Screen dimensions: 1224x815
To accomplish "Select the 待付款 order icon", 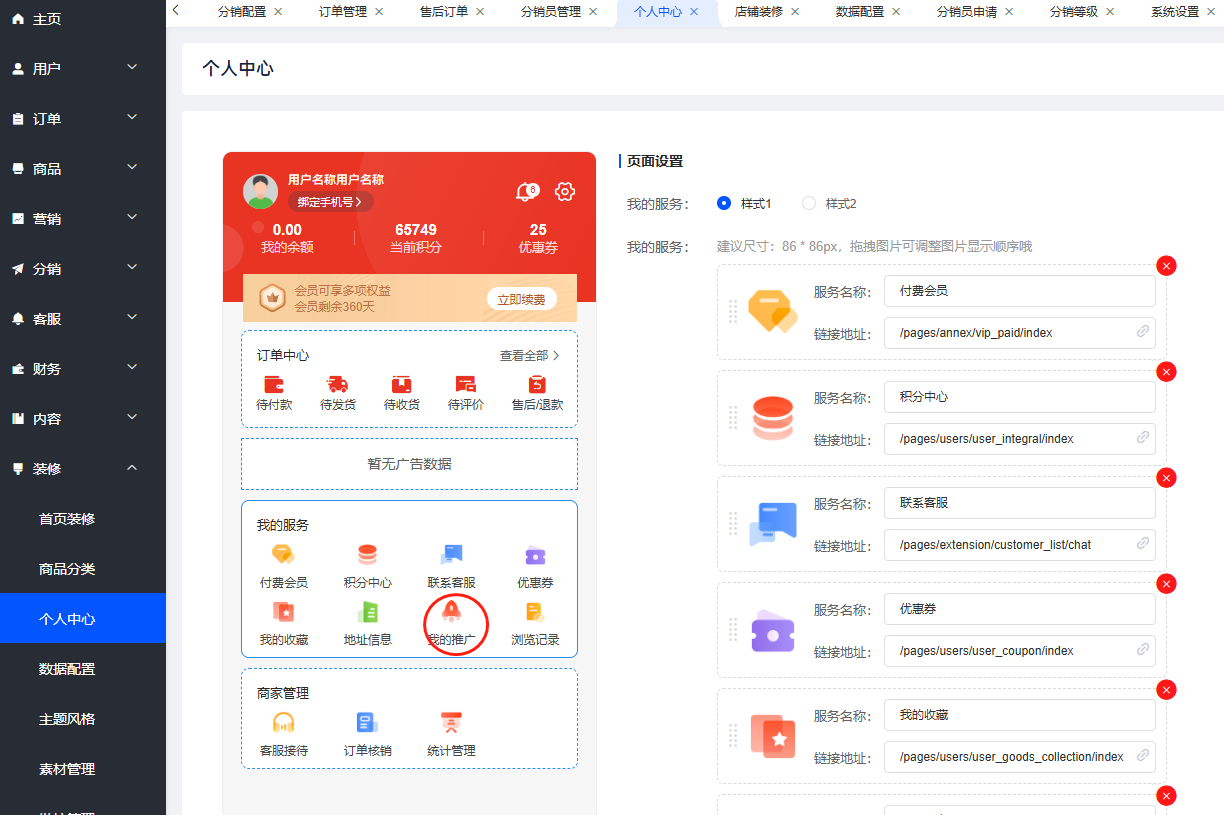I will (x=274, y=384).
